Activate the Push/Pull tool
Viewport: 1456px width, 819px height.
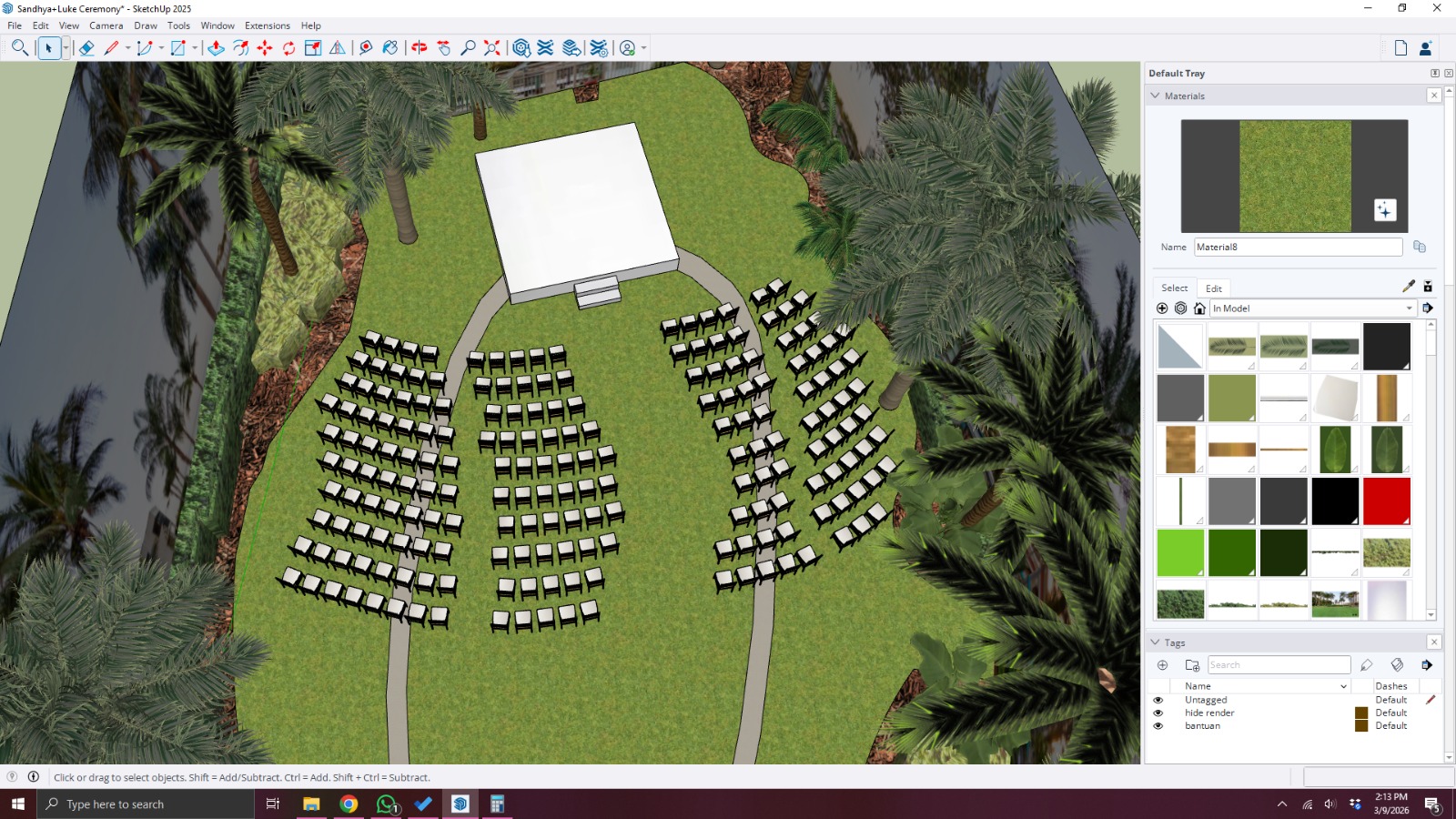[x=216, y=48]
